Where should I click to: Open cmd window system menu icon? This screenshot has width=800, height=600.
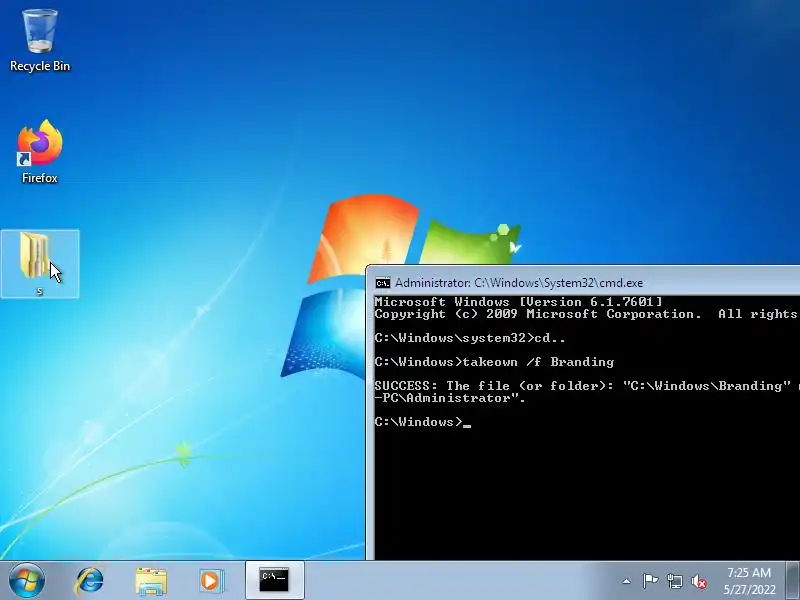[x=383, y=283]
